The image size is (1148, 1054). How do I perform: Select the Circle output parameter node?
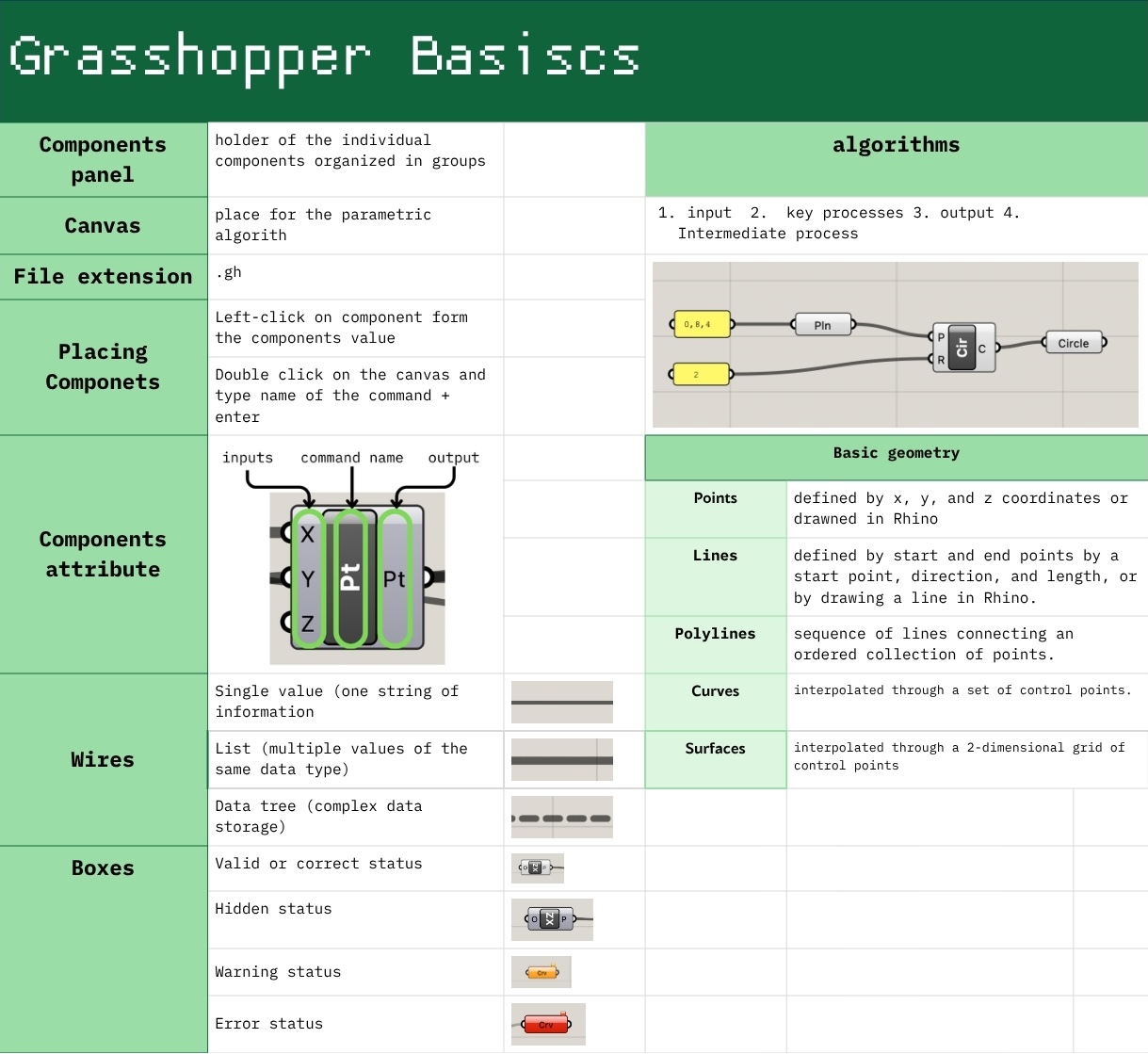1074,344
